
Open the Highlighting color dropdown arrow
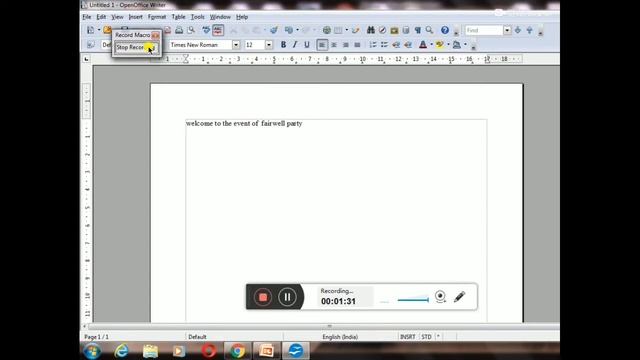click(448, 44)
